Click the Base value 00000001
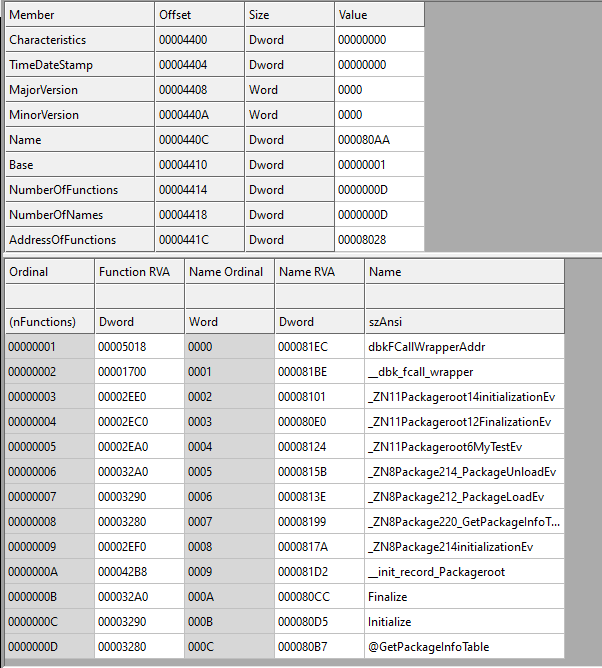Image resolution: width=602 pixels, height=668 pixels. 380,165
